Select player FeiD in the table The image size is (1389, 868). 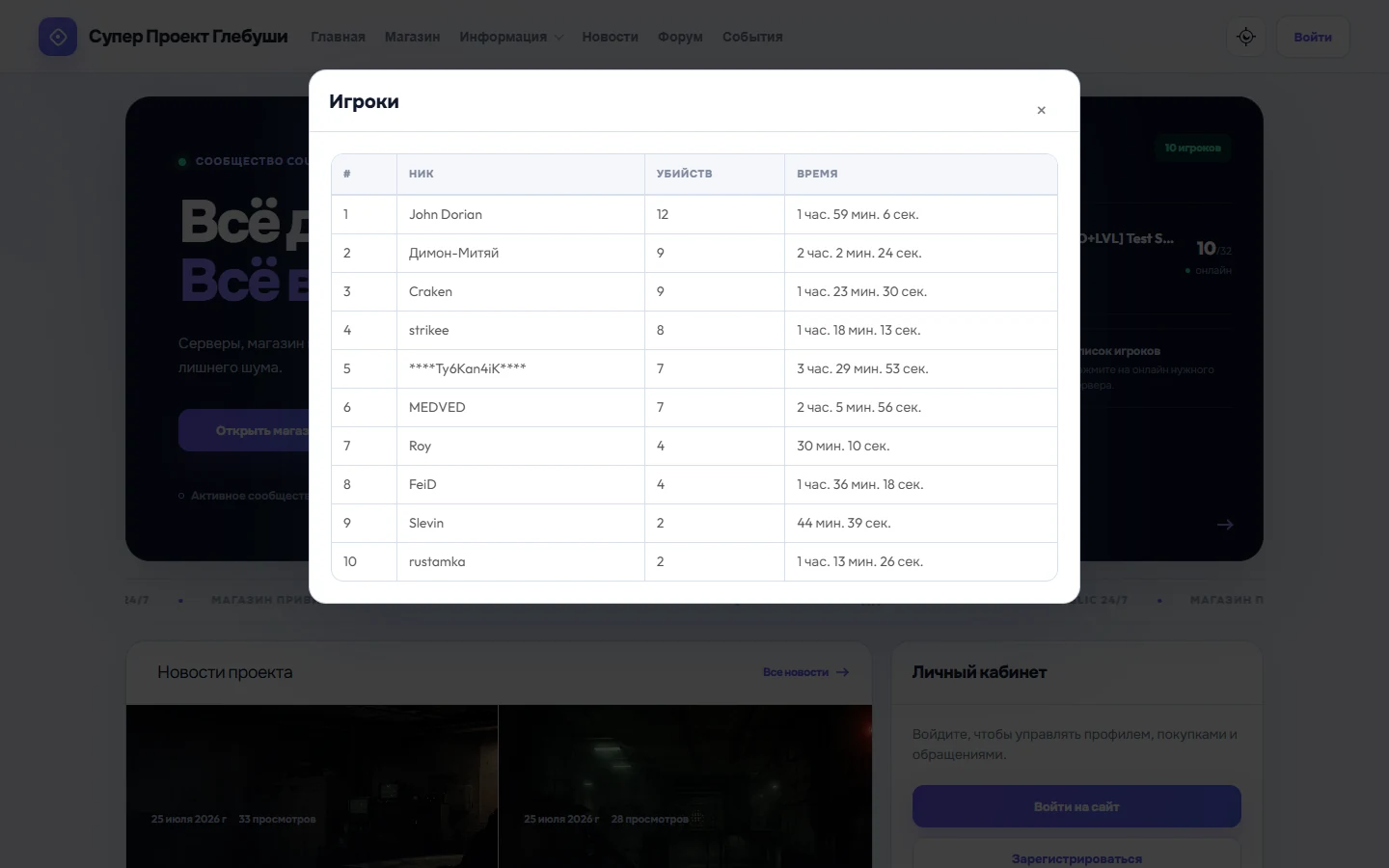point(422,484)
